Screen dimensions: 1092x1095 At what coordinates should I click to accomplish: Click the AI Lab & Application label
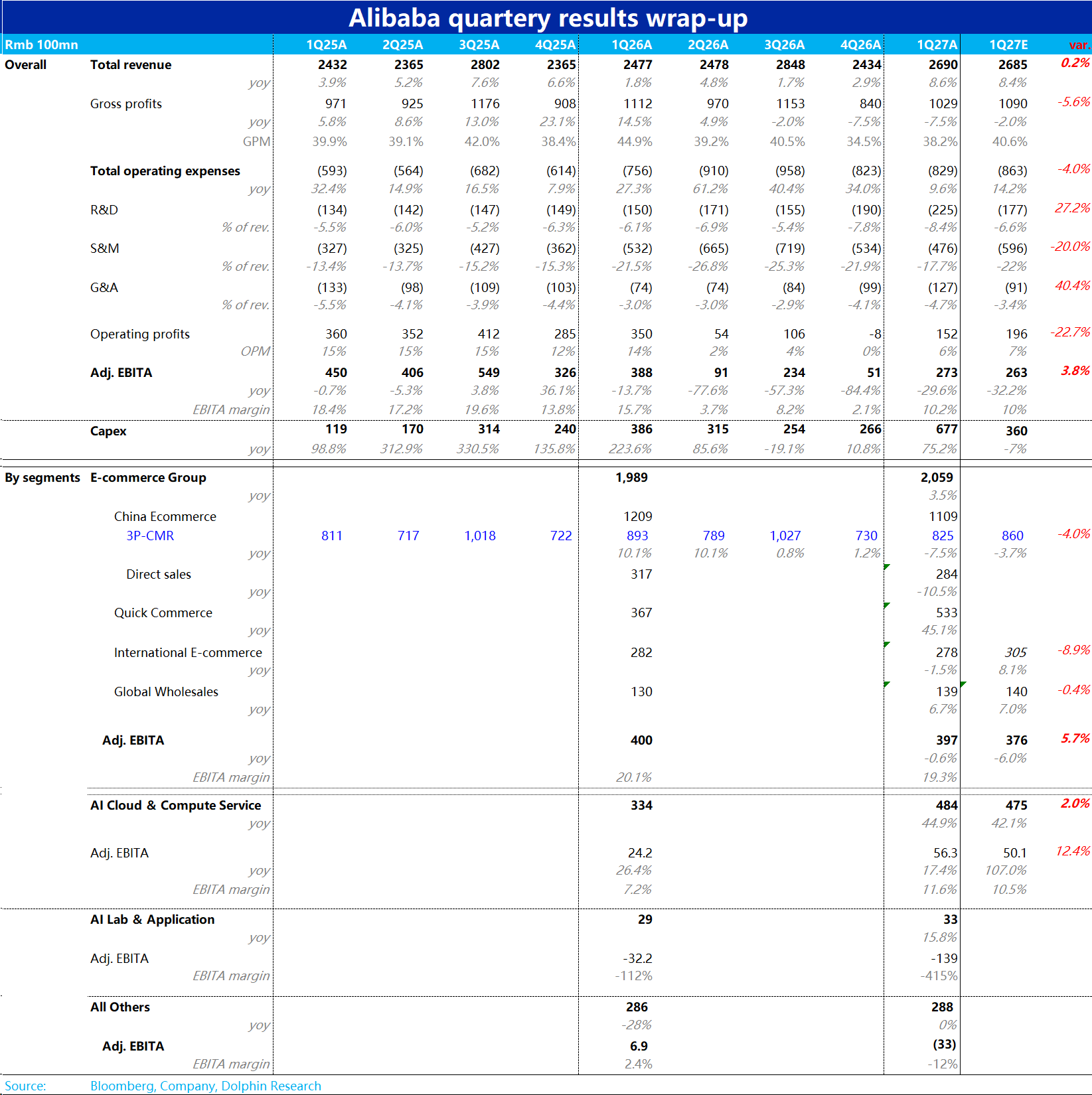153,919
